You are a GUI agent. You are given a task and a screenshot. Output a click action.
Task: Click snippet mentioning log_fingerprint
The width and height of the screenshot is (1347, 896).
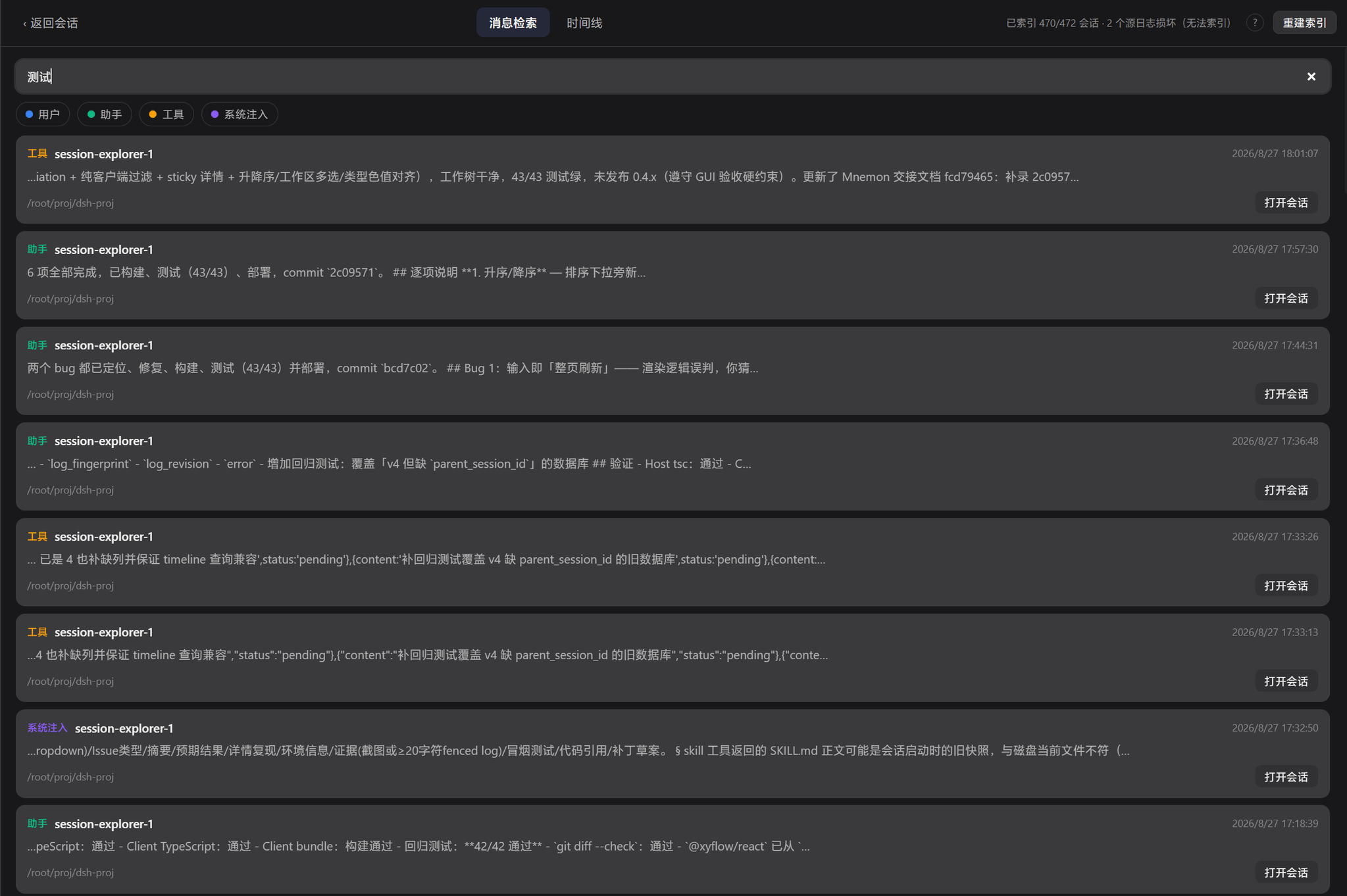click(x=389, y=464)
